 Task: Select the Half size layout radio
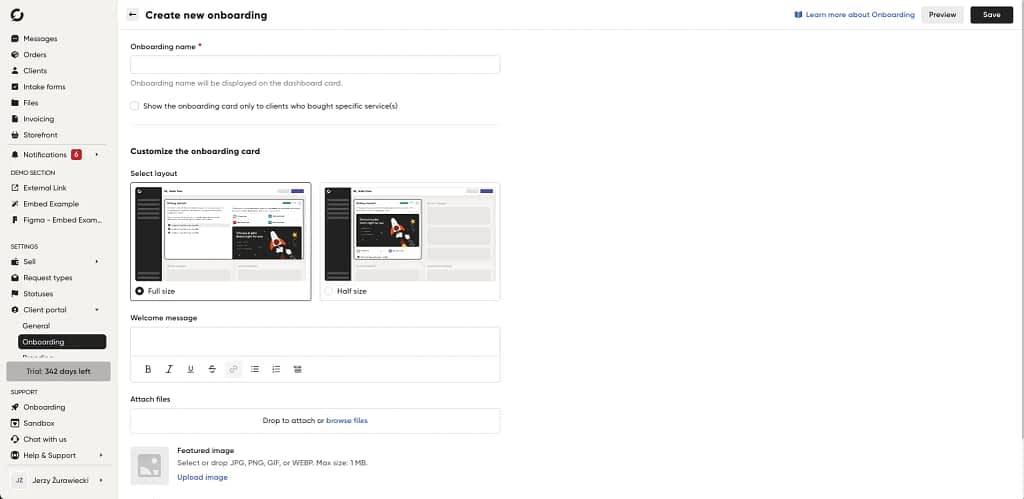tap(328, 291)
